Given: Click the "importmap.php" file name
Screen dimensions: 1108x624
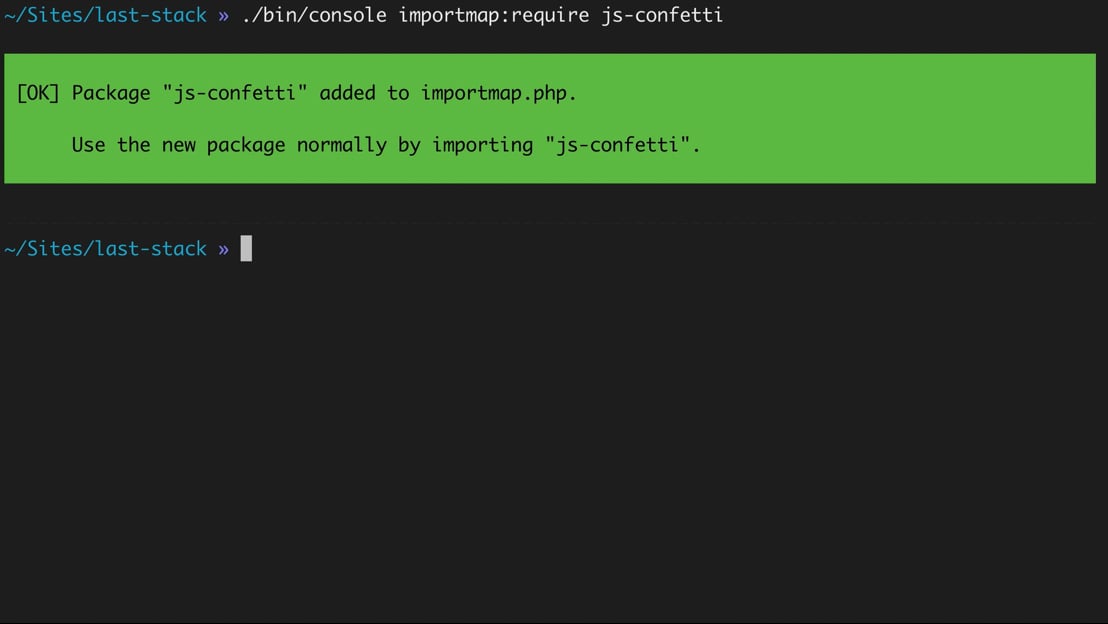Looking at the screenshot, I should pos(494,93).
